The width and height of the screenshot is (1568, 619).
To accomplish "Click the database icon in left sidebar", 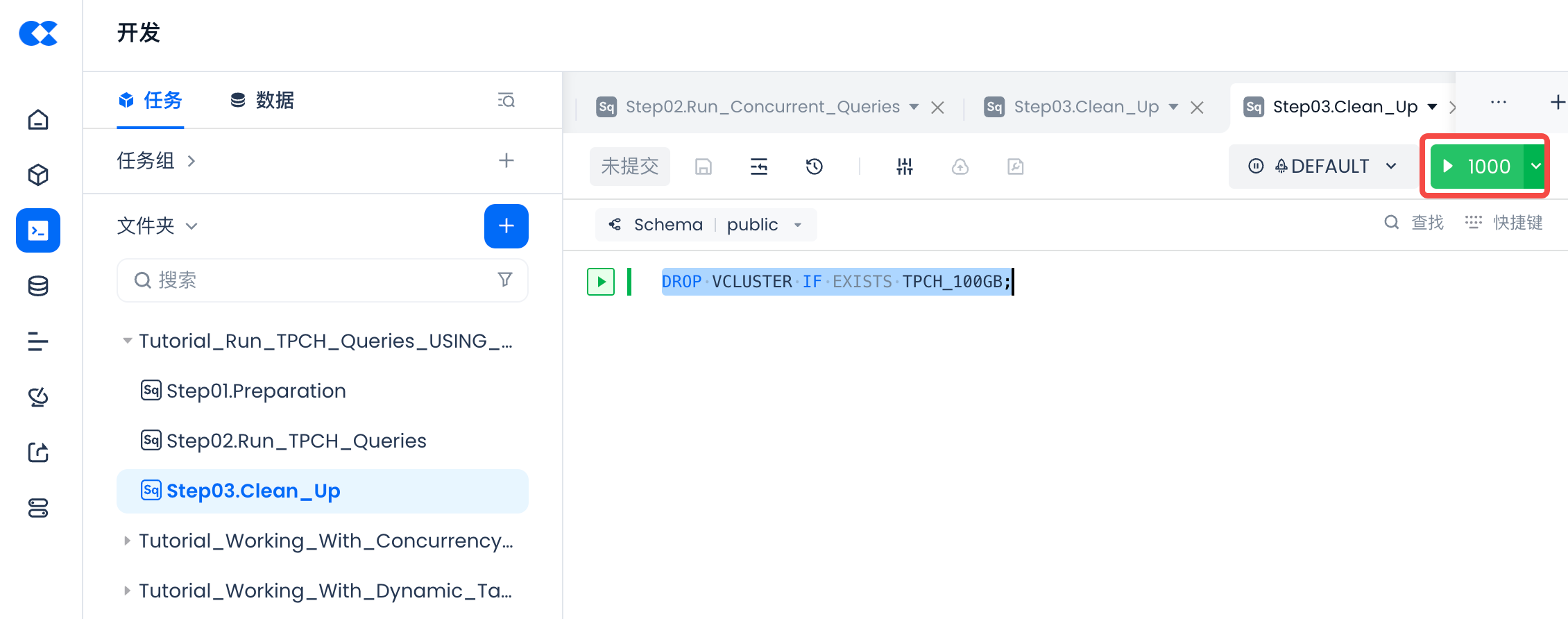I will coord(38,286).
